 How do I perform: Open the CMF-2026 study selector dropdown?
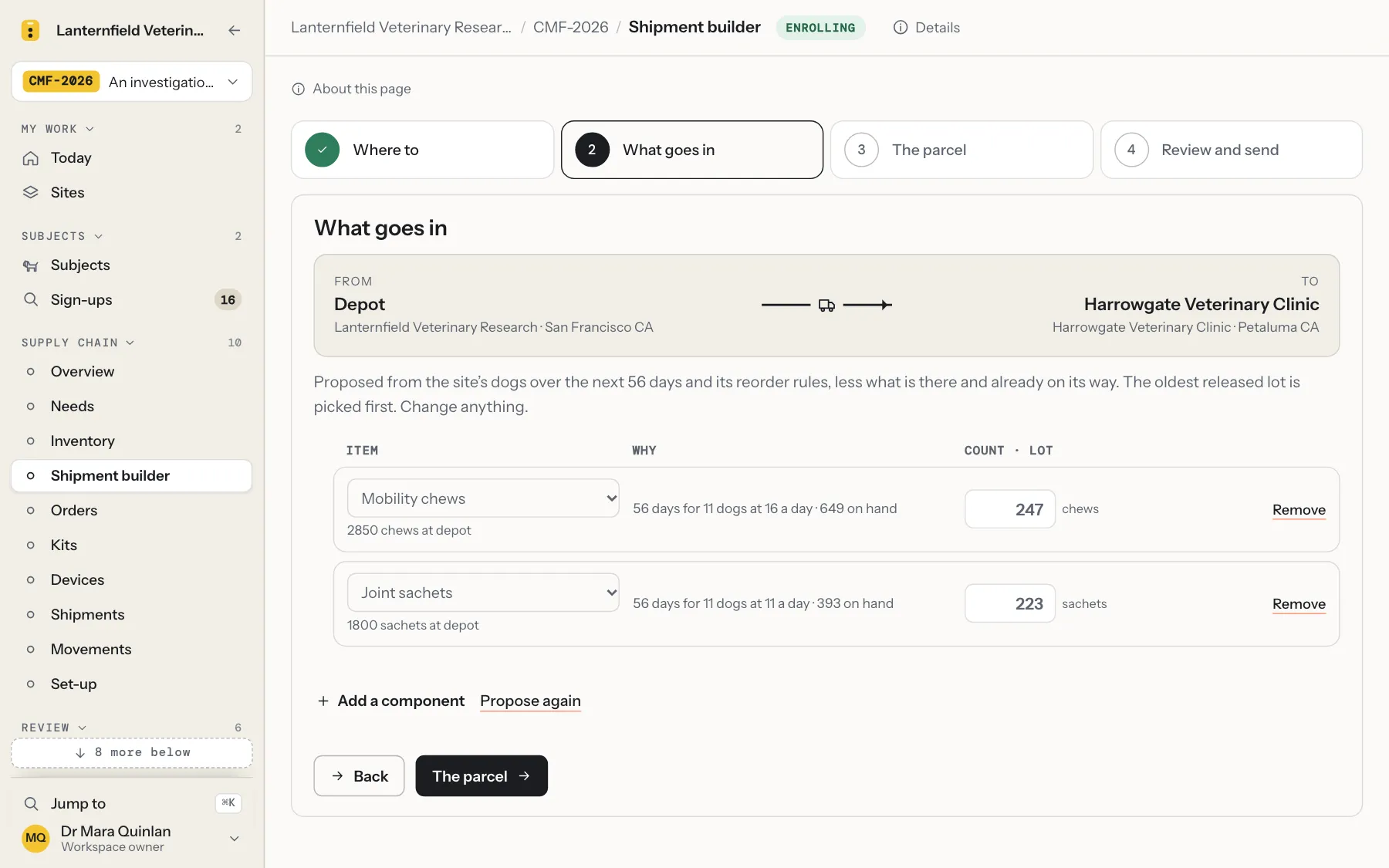point(132,82)
